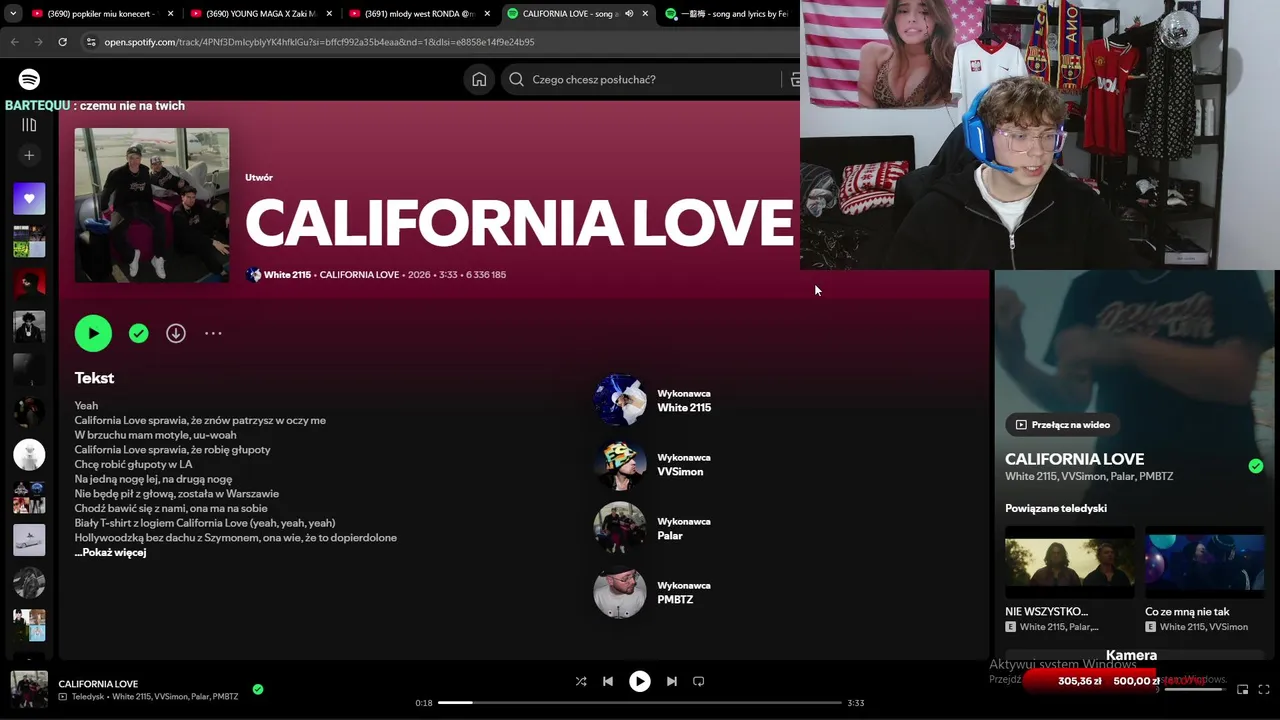Create a playlist with the plus icon

pyautogui.click(x=29, y=155)
